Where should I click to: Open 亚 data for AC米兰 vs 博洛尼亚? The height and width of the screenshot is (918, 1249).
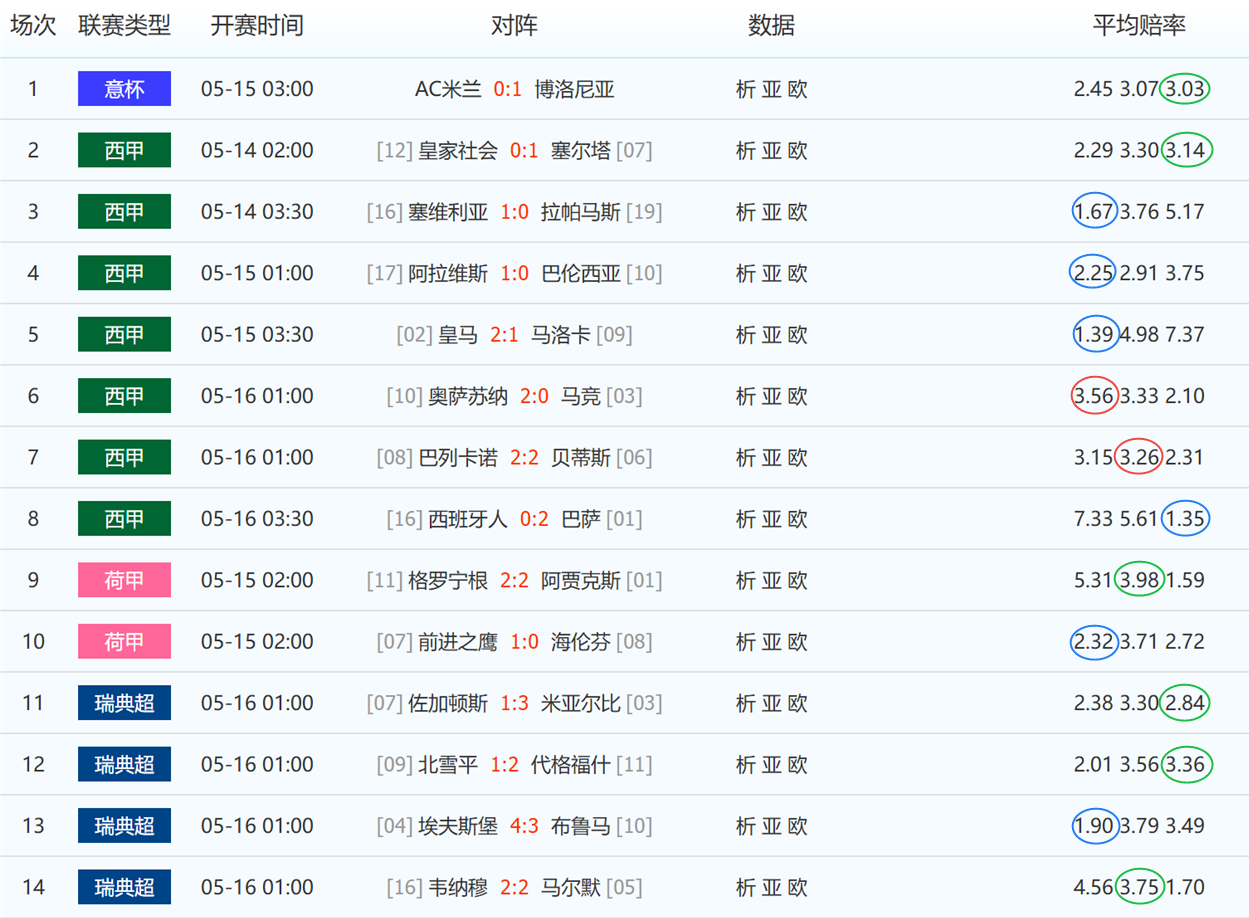pos(771,89)
